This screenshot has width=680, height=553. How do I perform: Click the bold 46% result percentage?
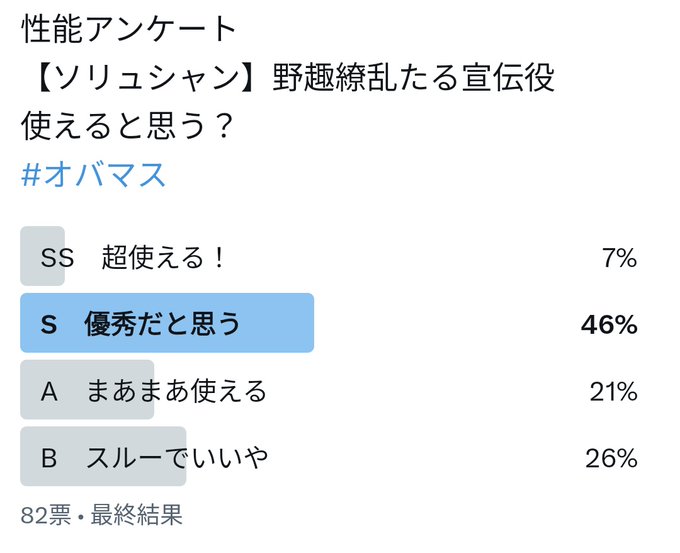(609, 324)
